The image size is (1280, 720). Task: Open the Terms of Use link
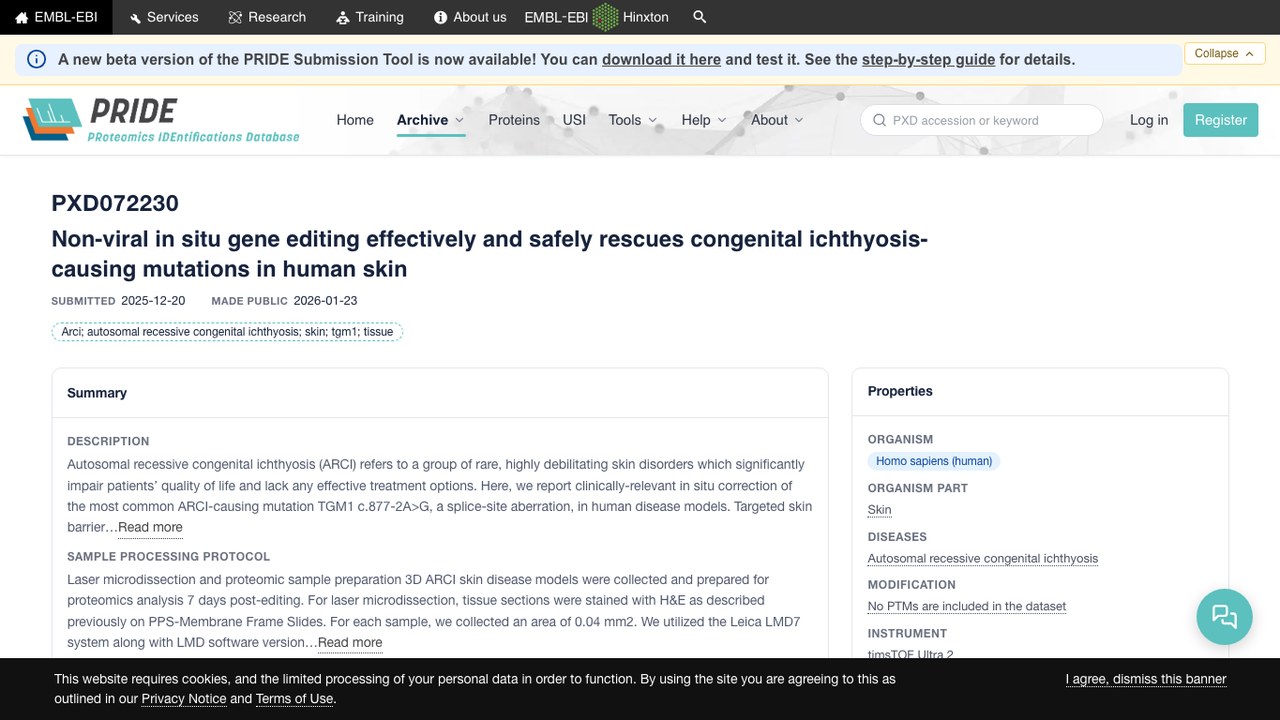294,699
